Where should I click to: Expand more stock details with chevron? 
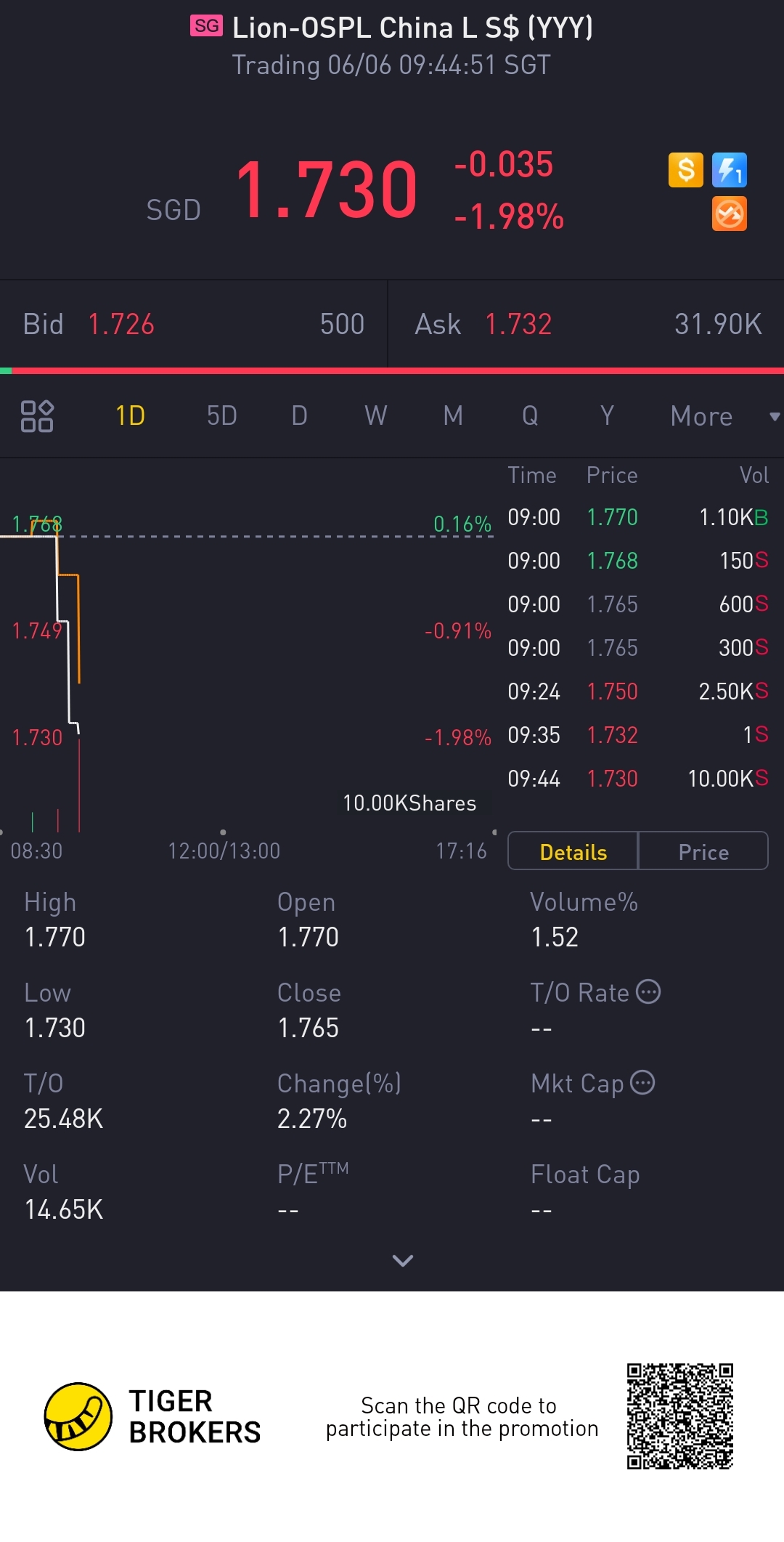point(402,1260)
